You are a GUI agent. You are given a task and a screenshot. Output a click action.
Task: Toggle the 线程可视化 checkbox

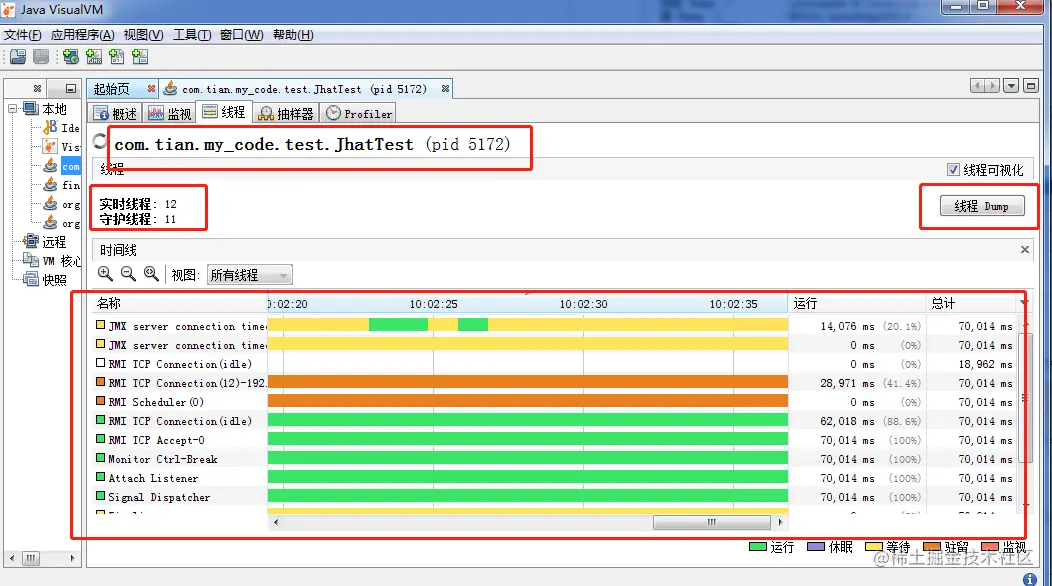953,170
